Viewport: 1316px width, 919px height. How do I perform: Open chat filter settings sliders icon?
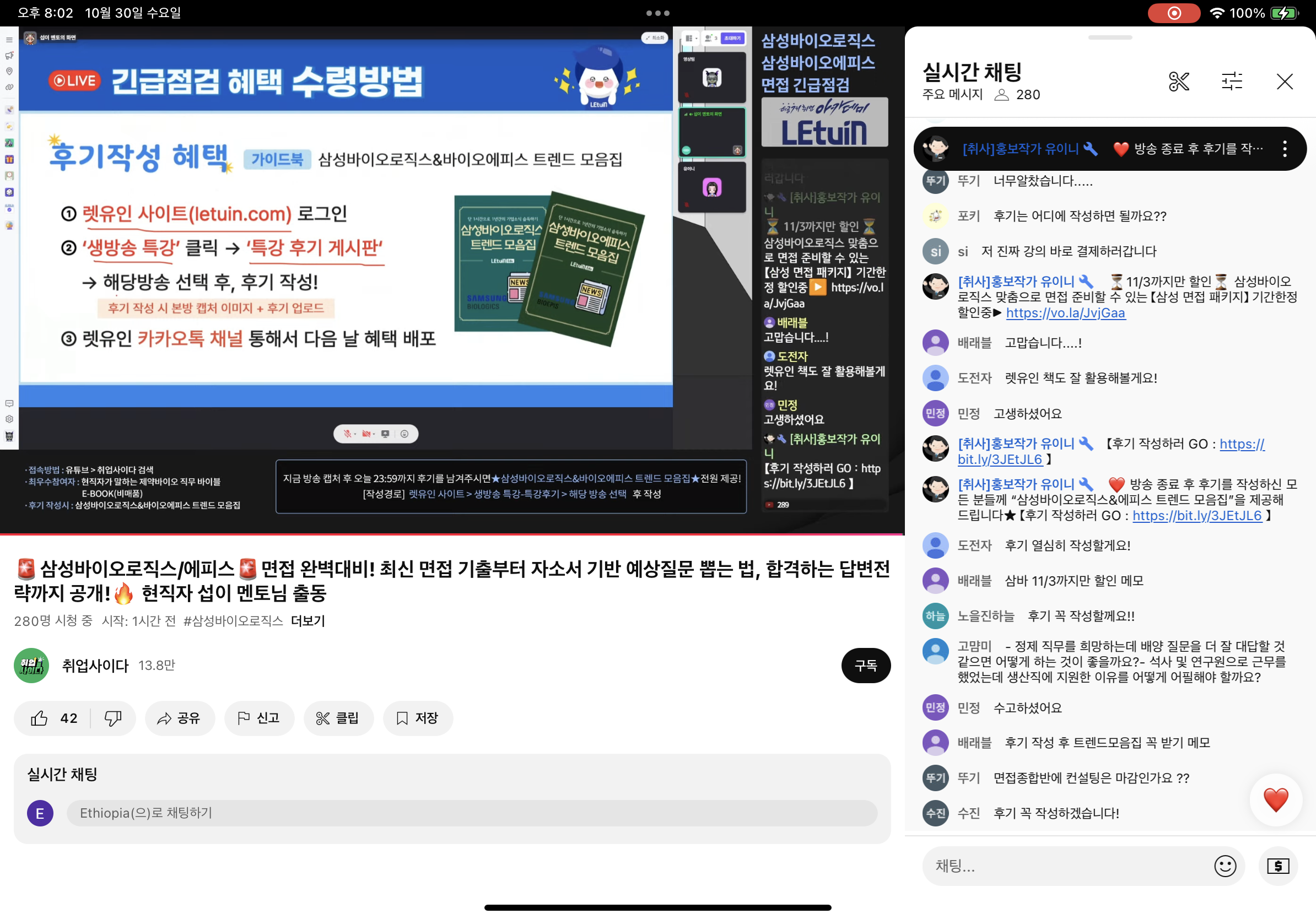[1231, 82]
